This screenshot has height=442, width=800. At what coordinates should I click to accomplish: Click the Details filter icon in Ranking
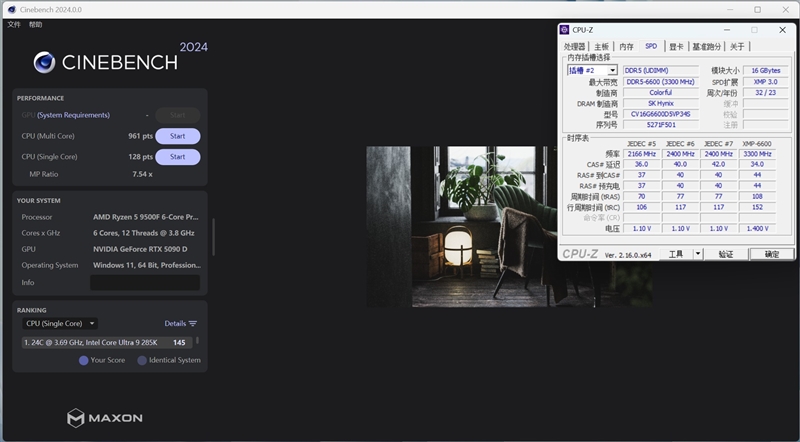click(193, 324)
